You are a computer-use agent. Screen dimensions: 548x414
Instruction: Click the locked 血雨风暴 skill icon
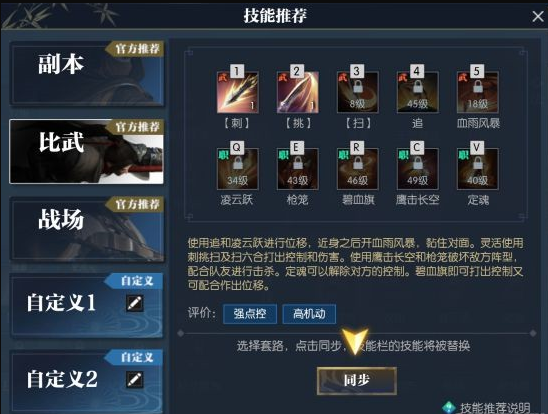pyautogui.click(x=478, y=92)
